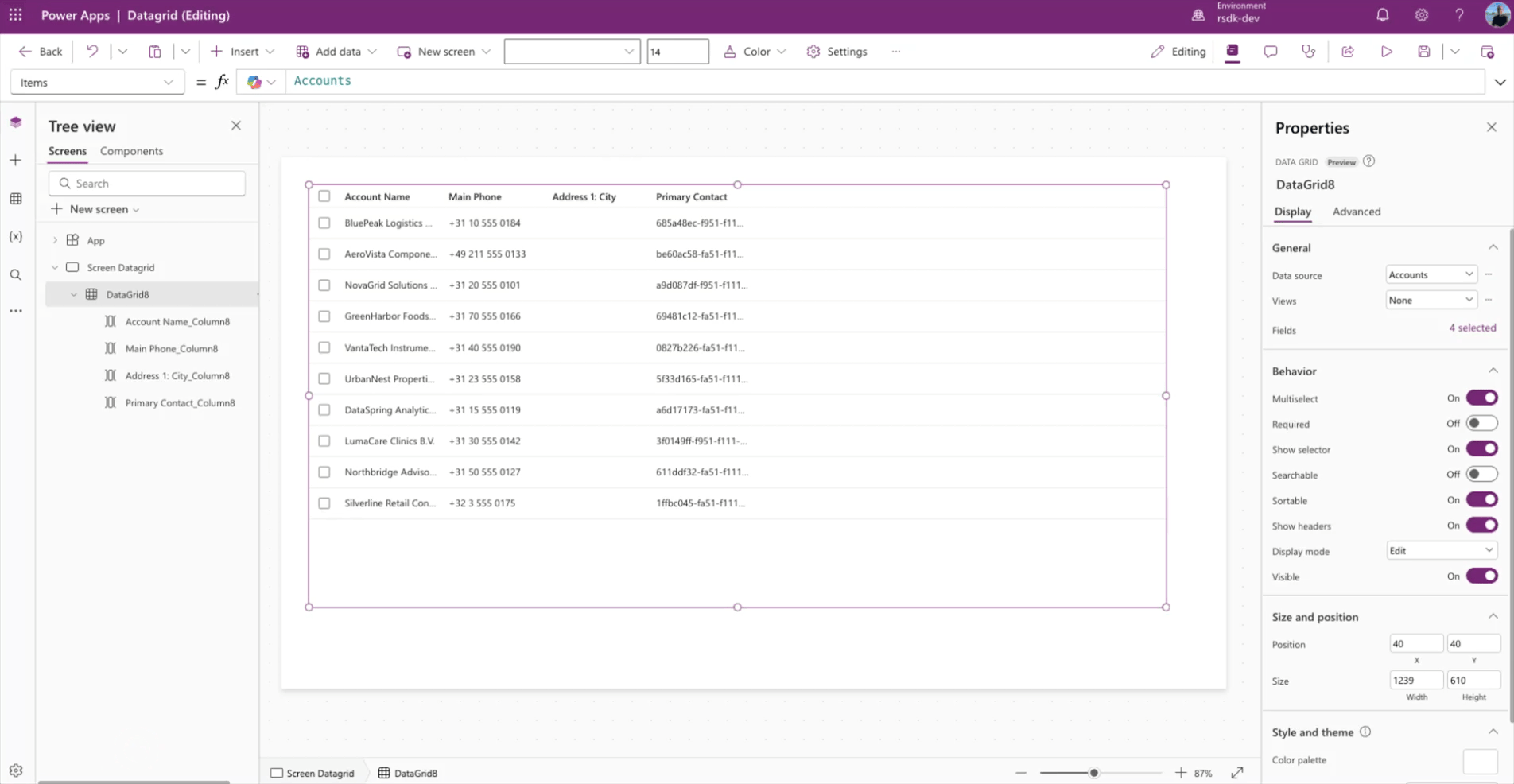The image size is (1514, 784).
Task: Expand the formula bar chevron
Action: pyautogui.click(x=1500, y=82)
